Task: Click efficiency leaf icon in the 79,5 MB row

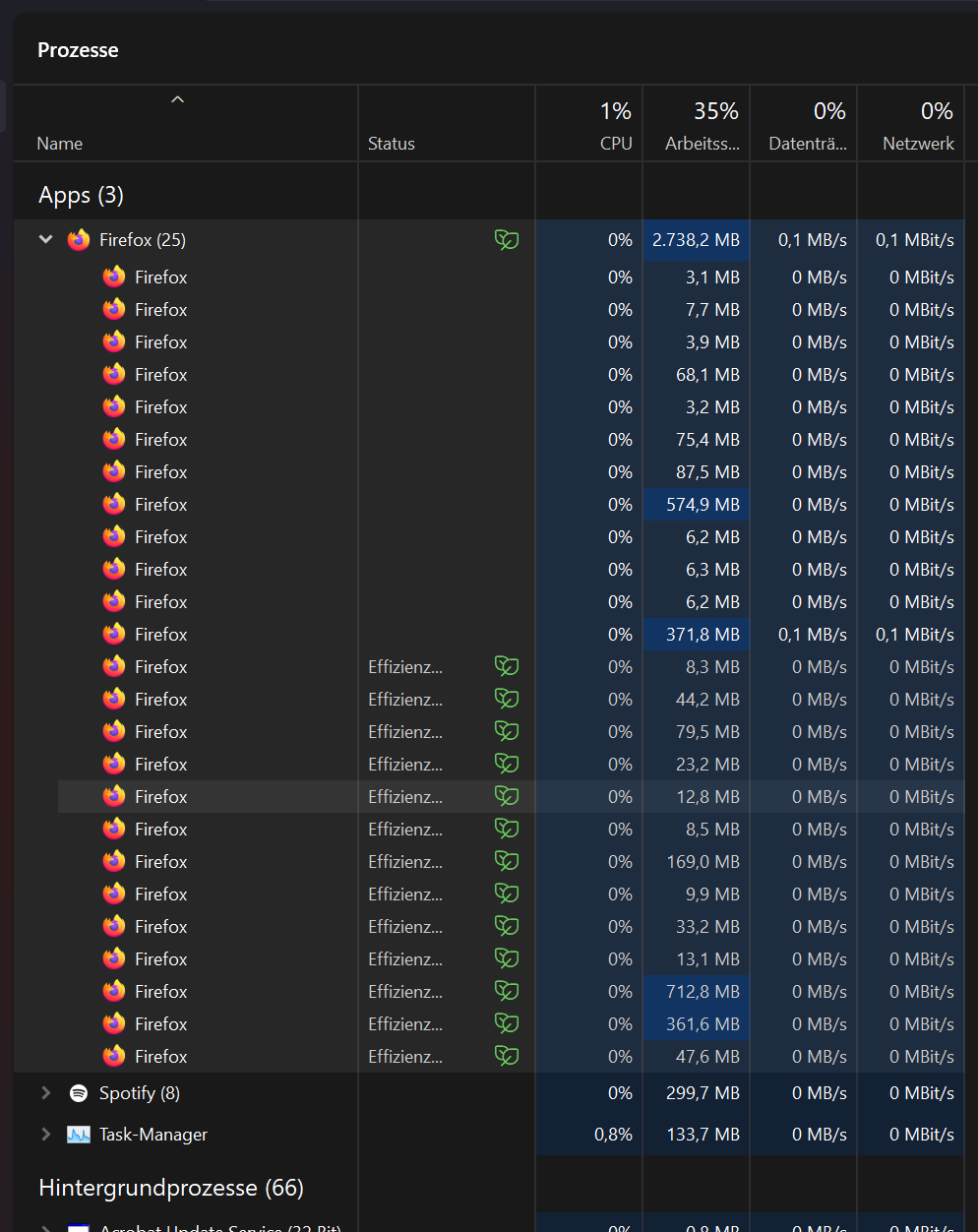Action: (507, 731)
